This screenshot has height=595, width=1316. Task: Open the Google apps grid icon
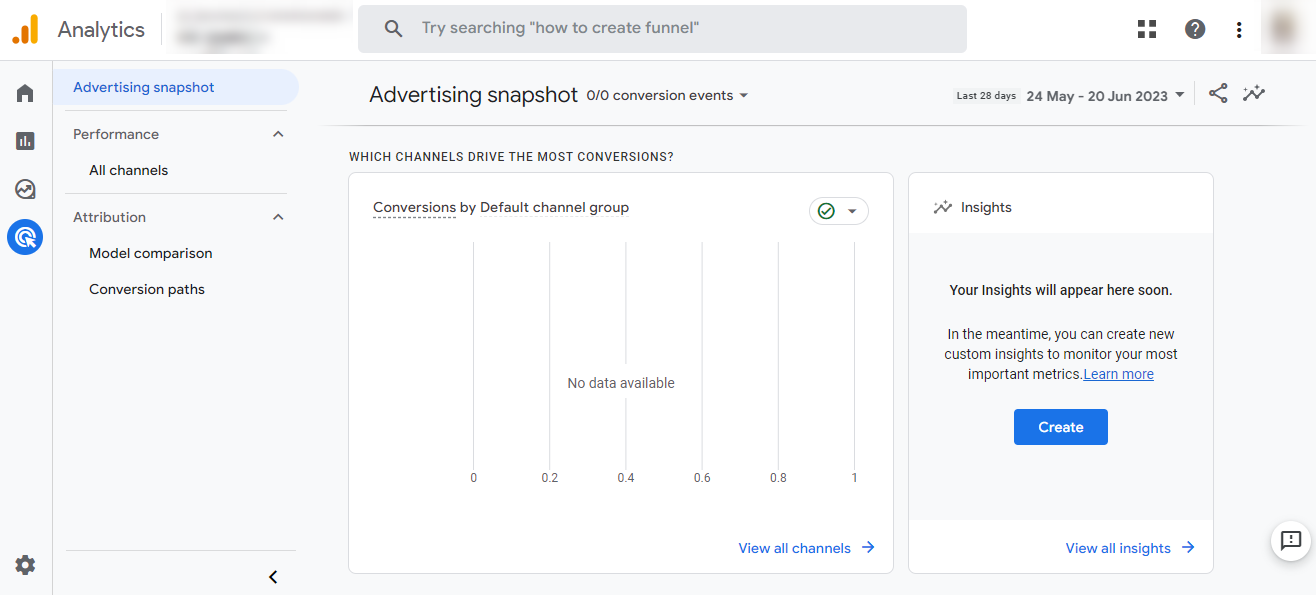(x=1147, y=29)
